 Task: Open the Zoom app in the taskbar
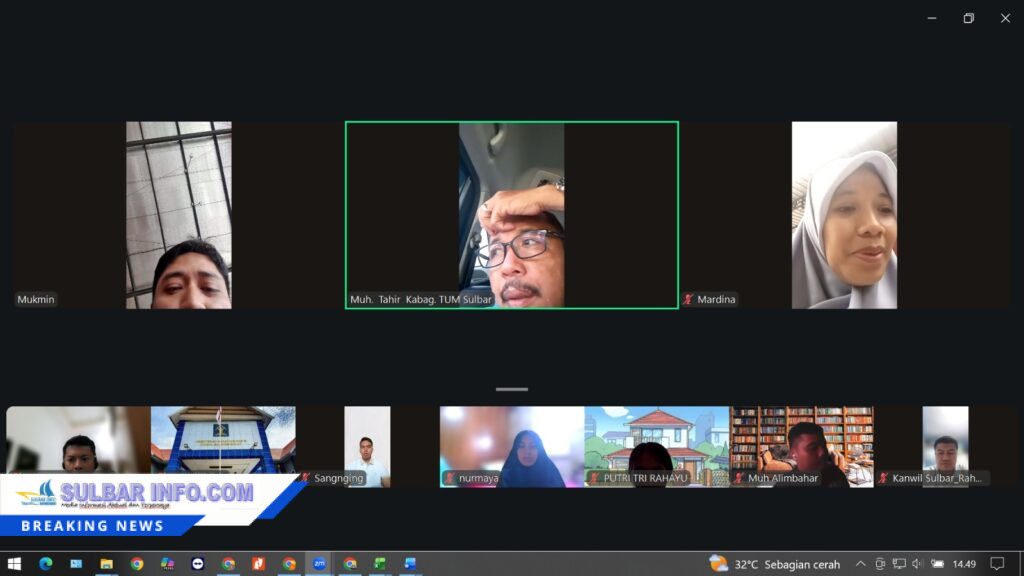tap(319, 564)
